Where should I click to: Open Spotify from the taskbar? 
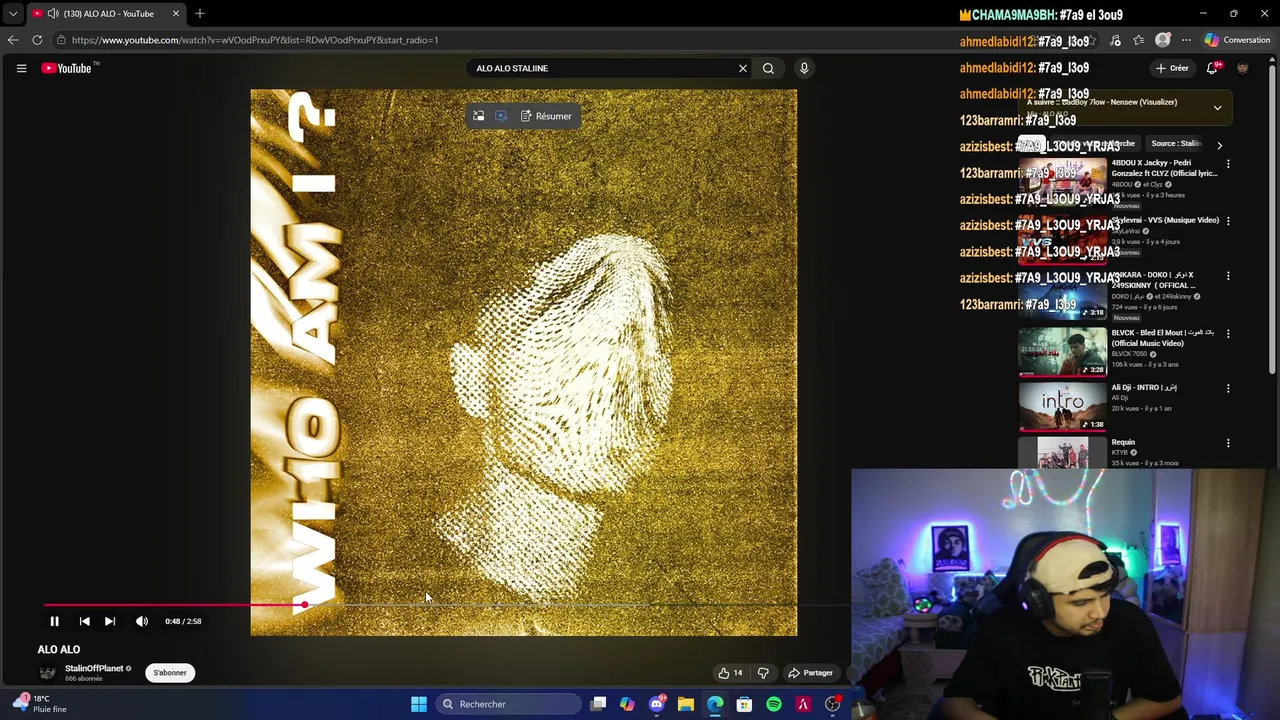pyautogui.click(x=774, y=704)
